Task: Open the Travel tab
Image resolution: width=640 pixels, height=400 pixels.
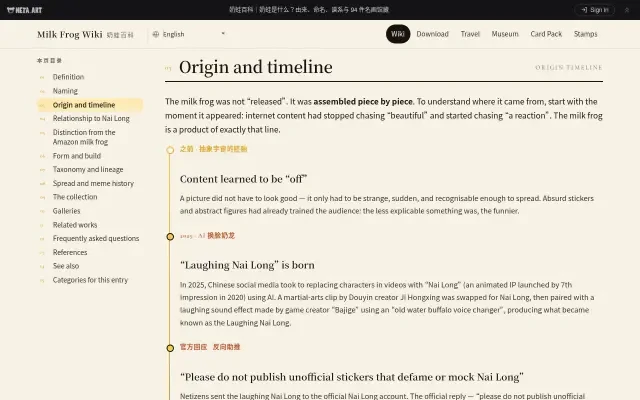Action: click(x=470, y=34)
